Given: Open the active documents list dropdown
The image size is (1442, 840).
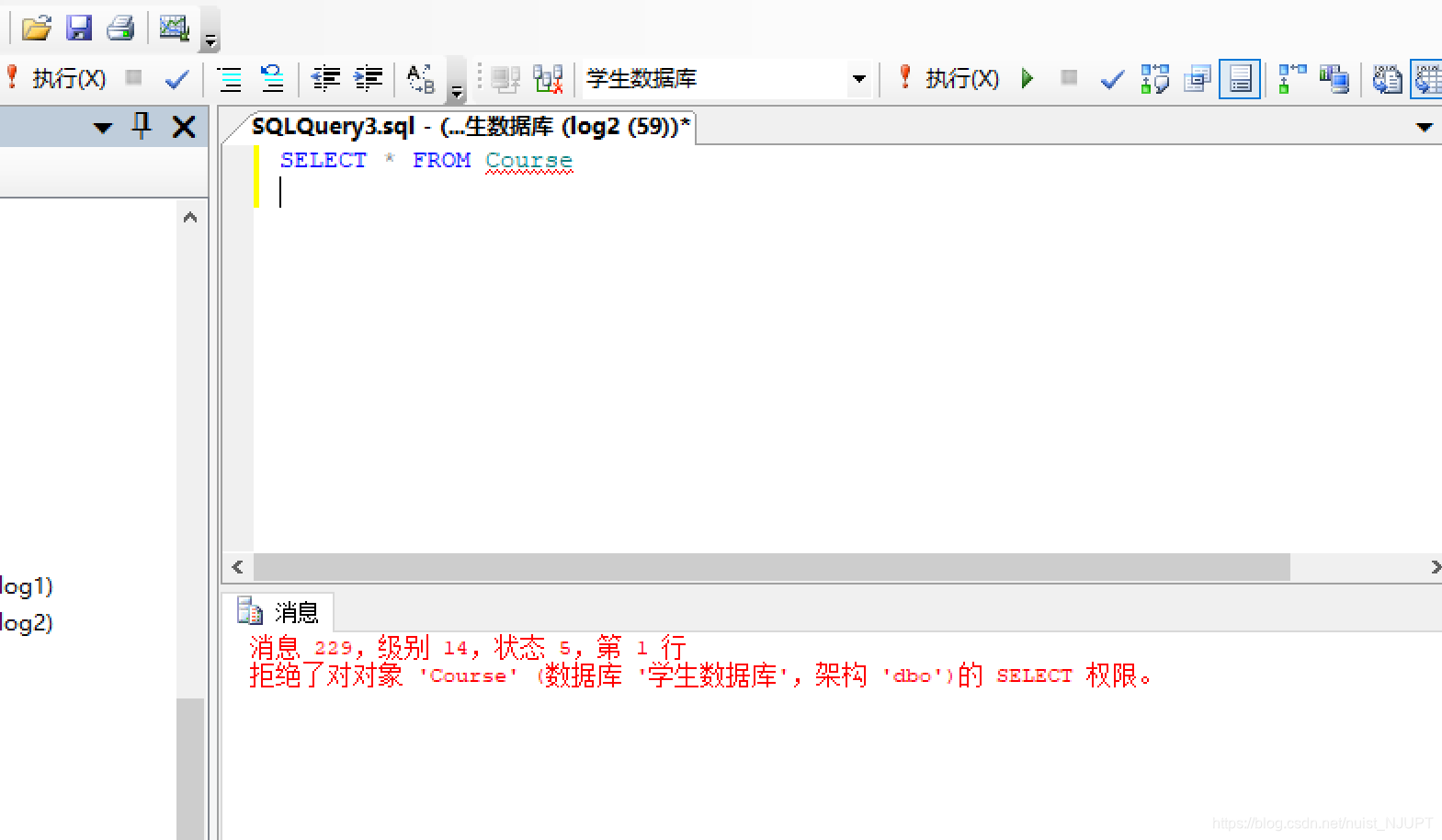Looking at the screenshot, I should pos(1425,128).
